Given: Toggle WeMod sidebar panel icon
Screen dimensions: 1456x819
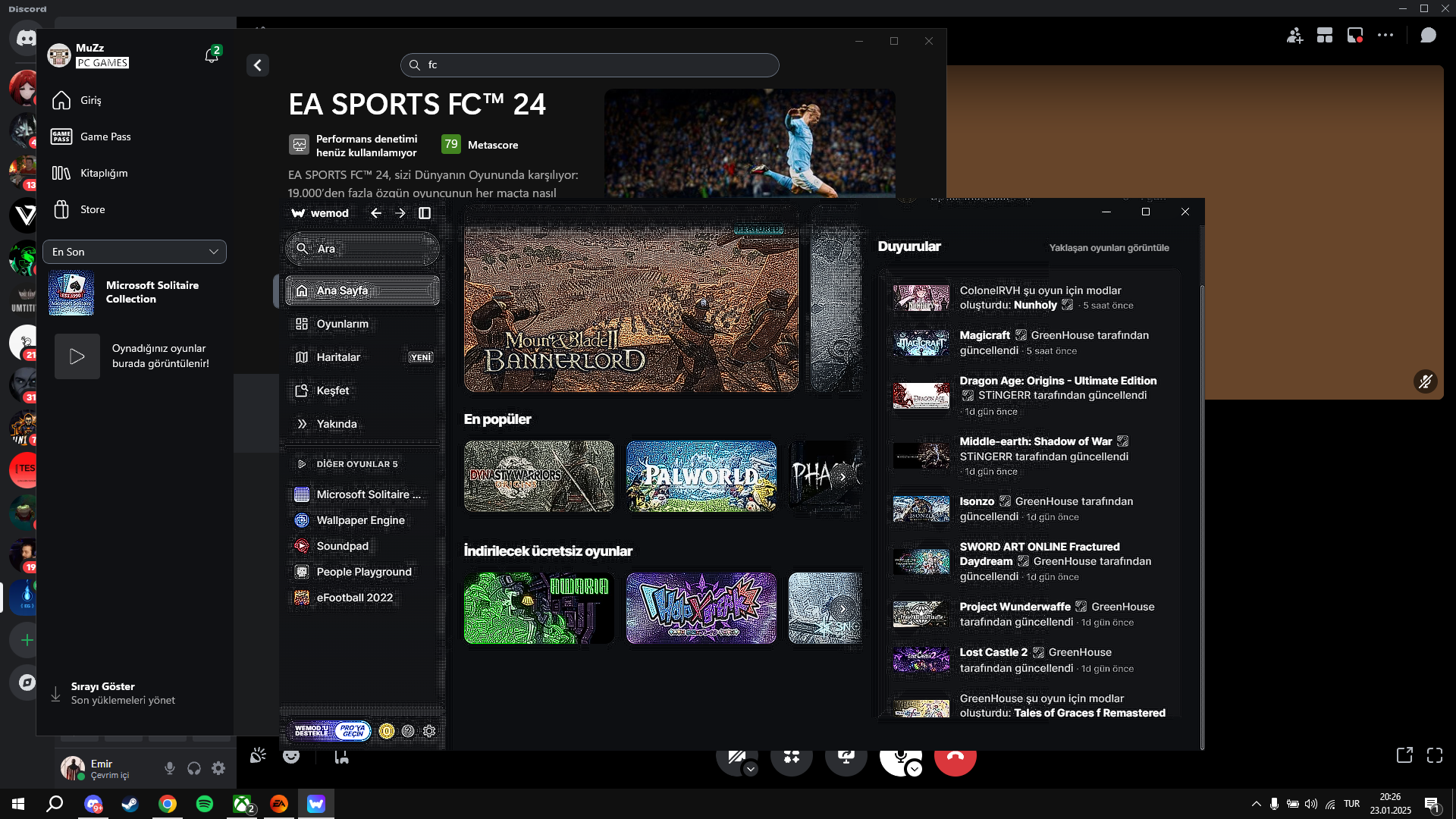Looking at the screenshot, I should [425, 213].
